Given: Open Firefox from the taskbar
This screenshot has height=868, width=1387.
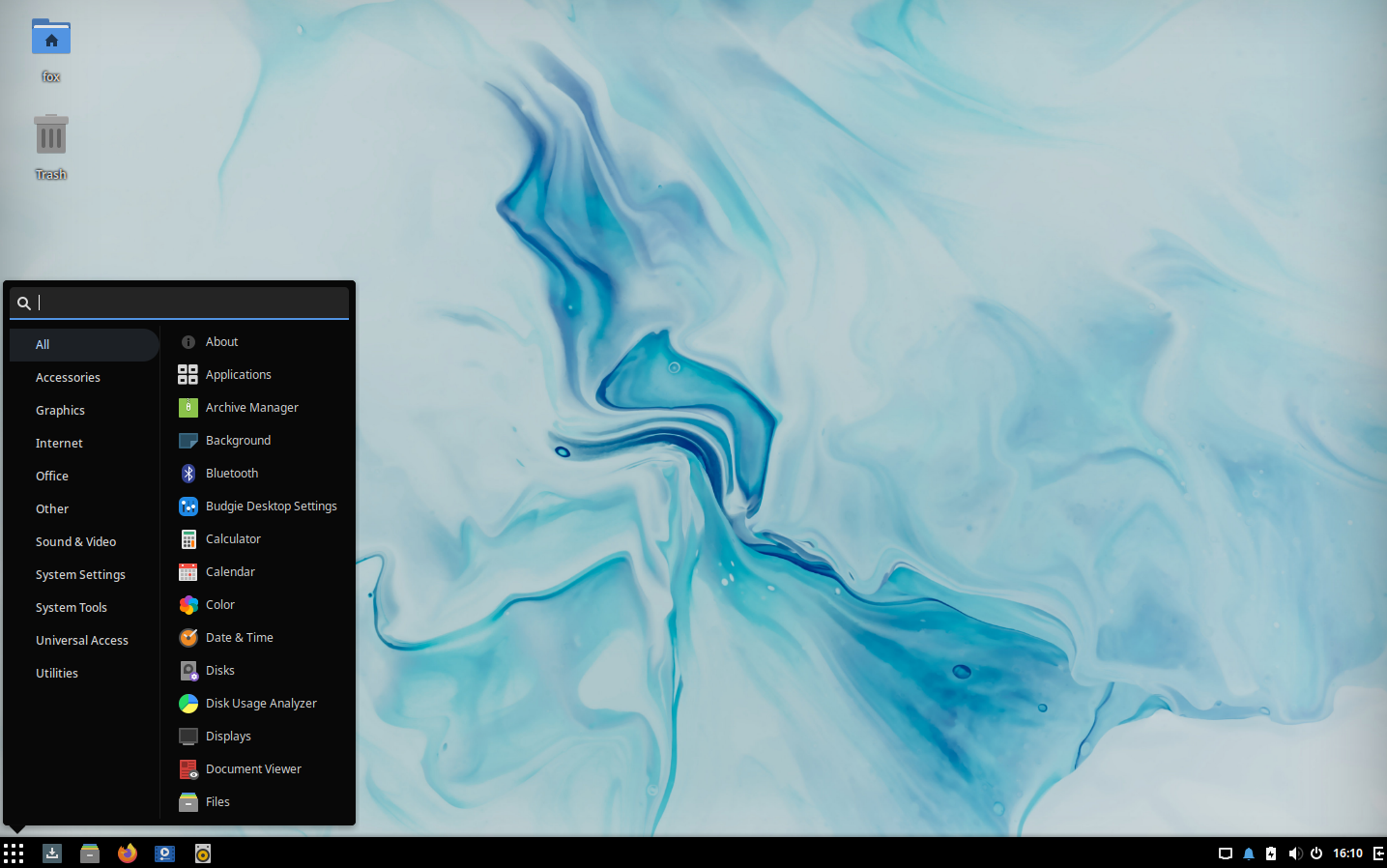Looking at the screenshot, I should [127, 854].
